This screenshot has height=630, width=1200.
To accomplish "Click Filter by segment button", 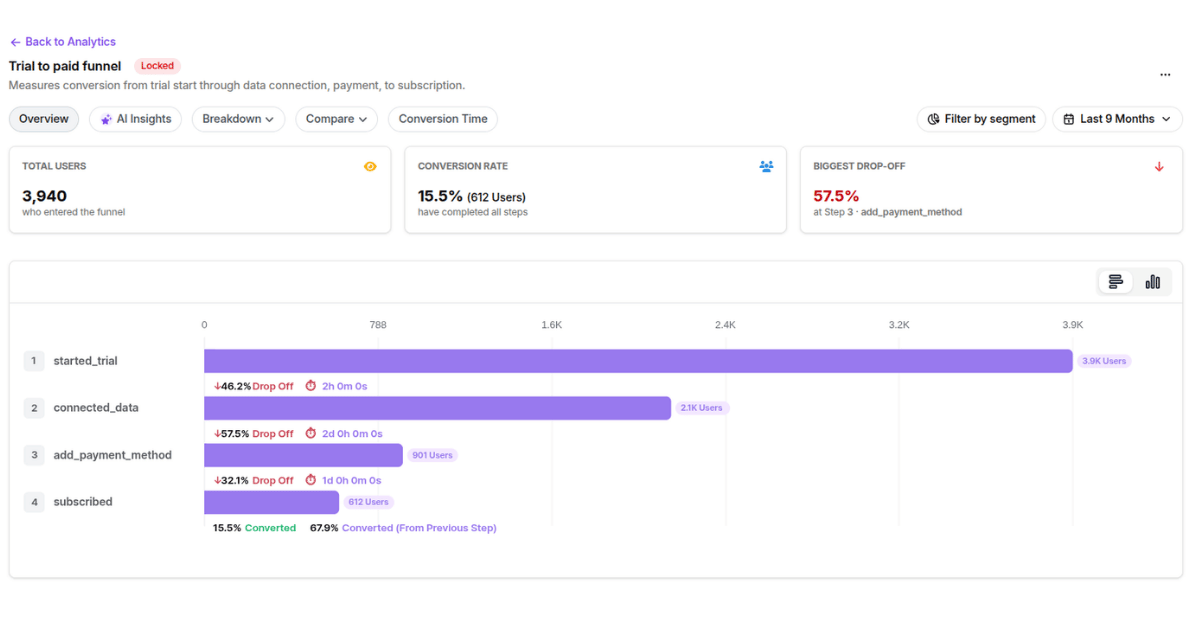I will coord(981,119).
